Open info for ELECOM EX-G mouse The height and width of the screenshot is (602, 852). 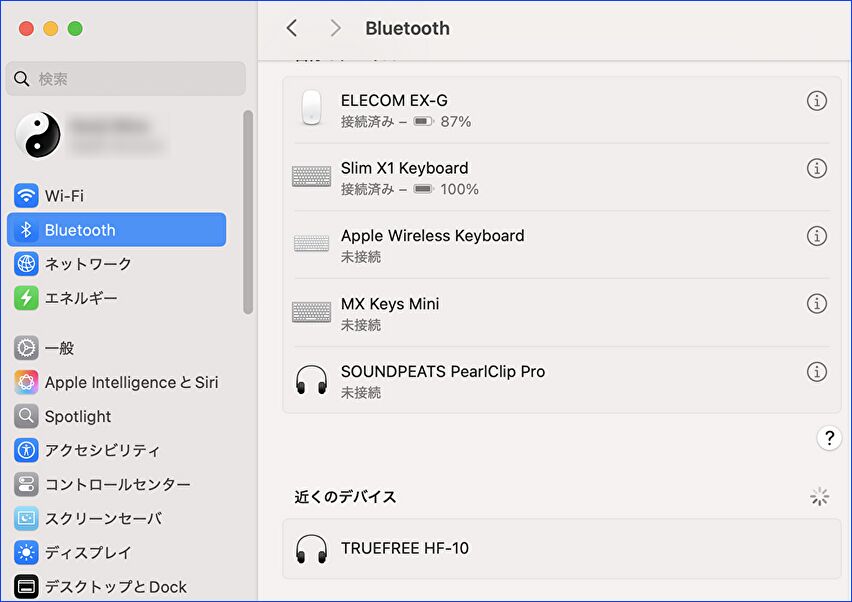[x=817, y=101]
